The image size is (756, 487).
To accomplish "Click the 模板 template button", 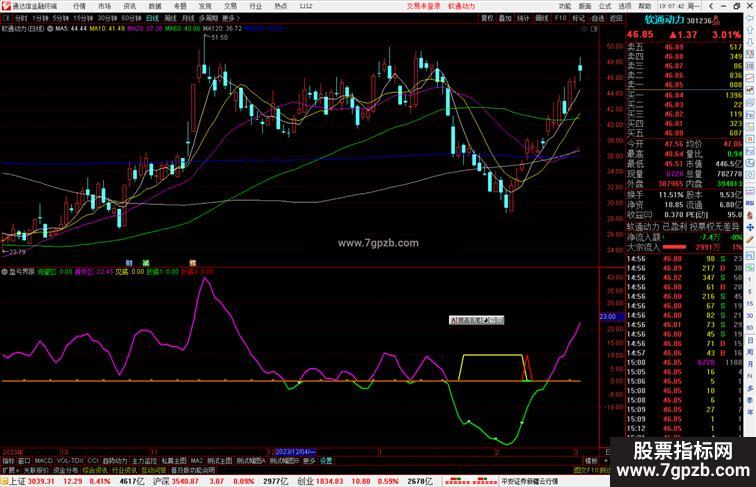I will pyautogui.click(x=591, y=461).
